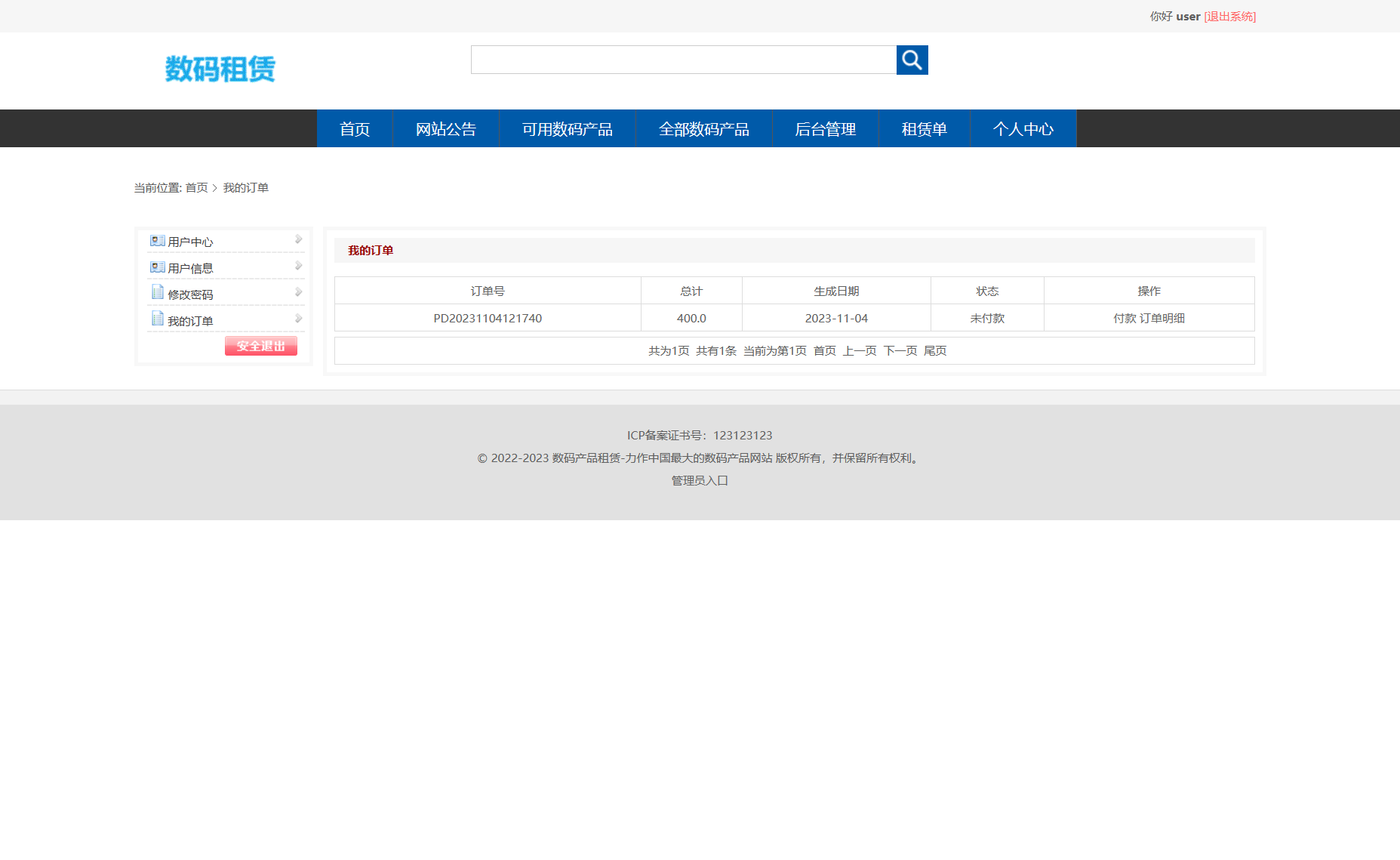1400x860 pixels.
Task: Expand the 用户信息 sidebar arrow
Action: click(299, 265)
